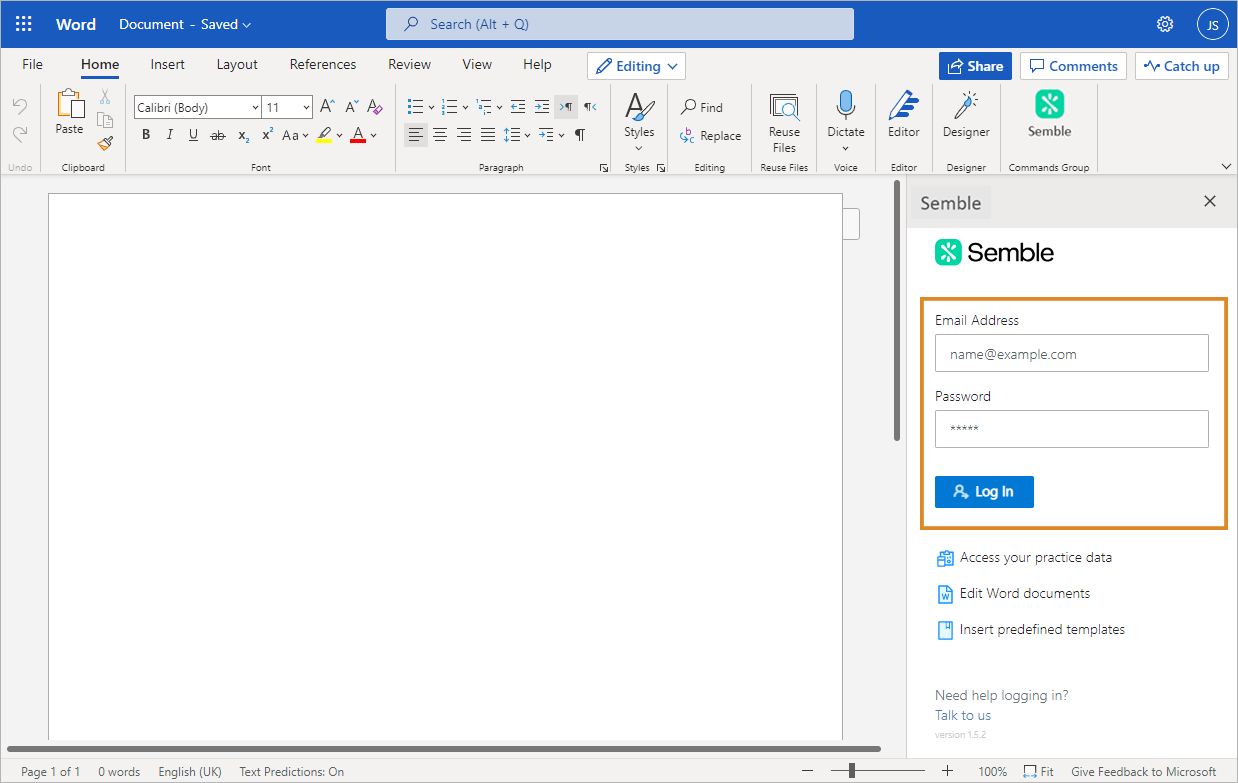1238x783 pixels.
Task: Click the Redo arrow
Action: pos(19,133)
